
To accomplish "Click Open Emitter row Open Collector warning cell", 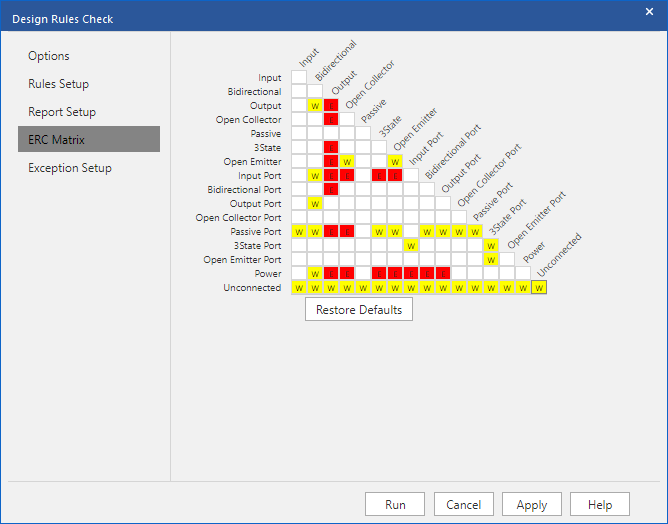I will coord(347,162).
